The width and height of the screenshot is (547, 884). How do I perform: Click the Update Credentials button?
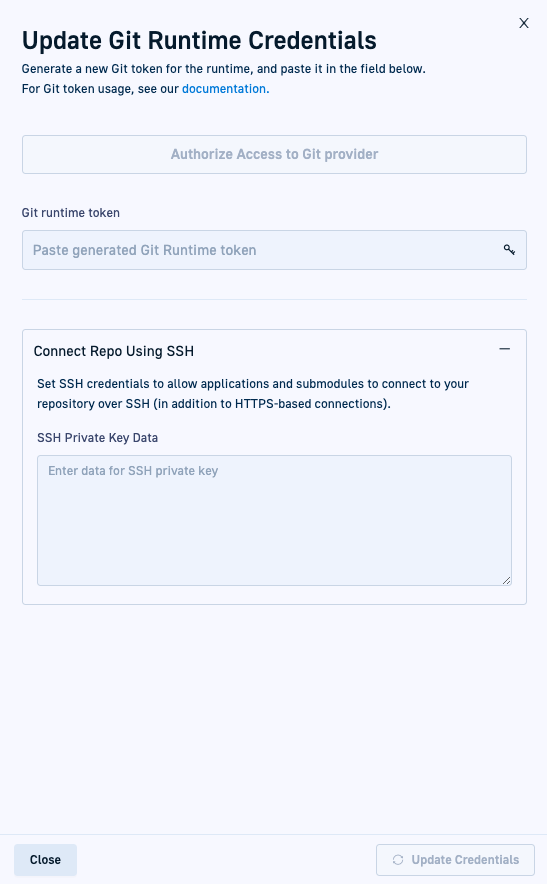[x=455, y=860]
